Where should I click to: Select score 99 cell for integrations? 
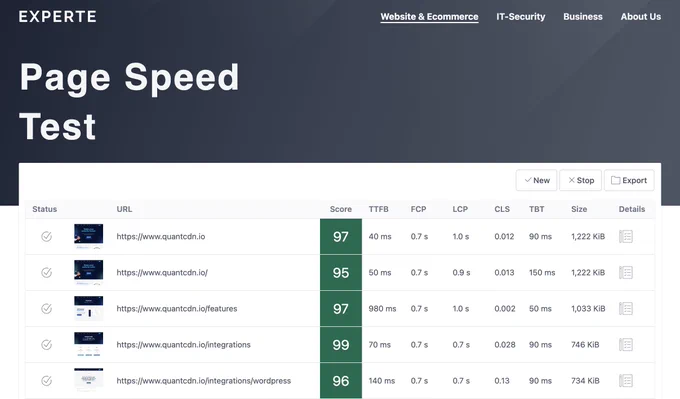(x=341, y=344)
